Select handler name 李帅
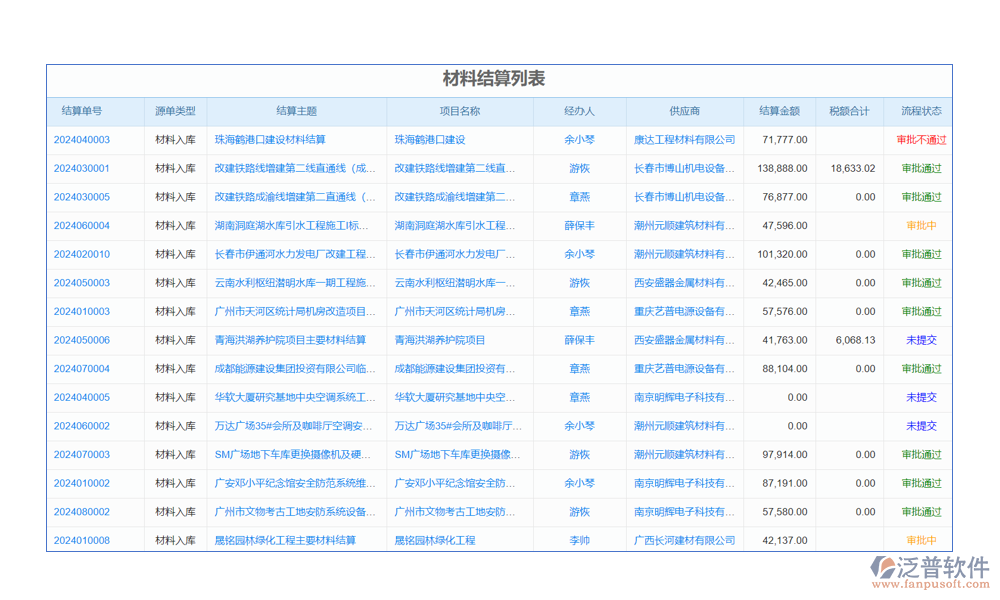Screen dimensions: 1000x600 pyautogui.click(x=579, y=541)
